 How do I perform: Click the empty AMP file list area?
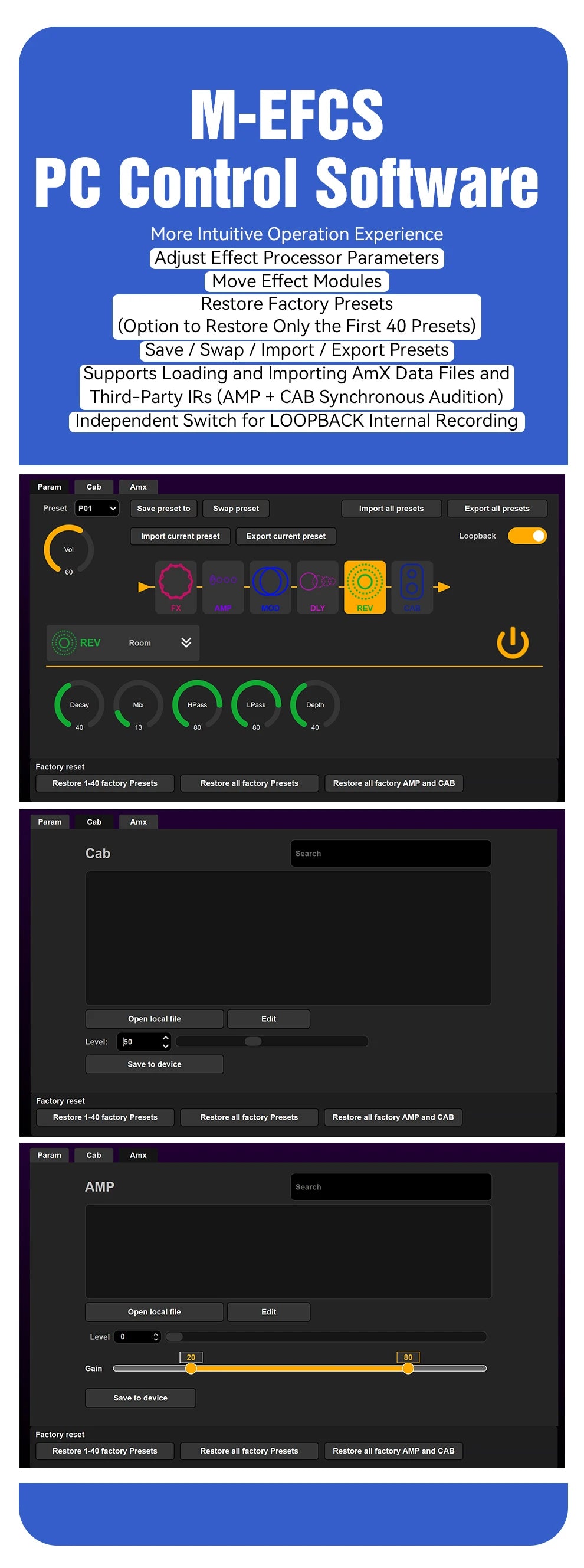pos(288,1251)
